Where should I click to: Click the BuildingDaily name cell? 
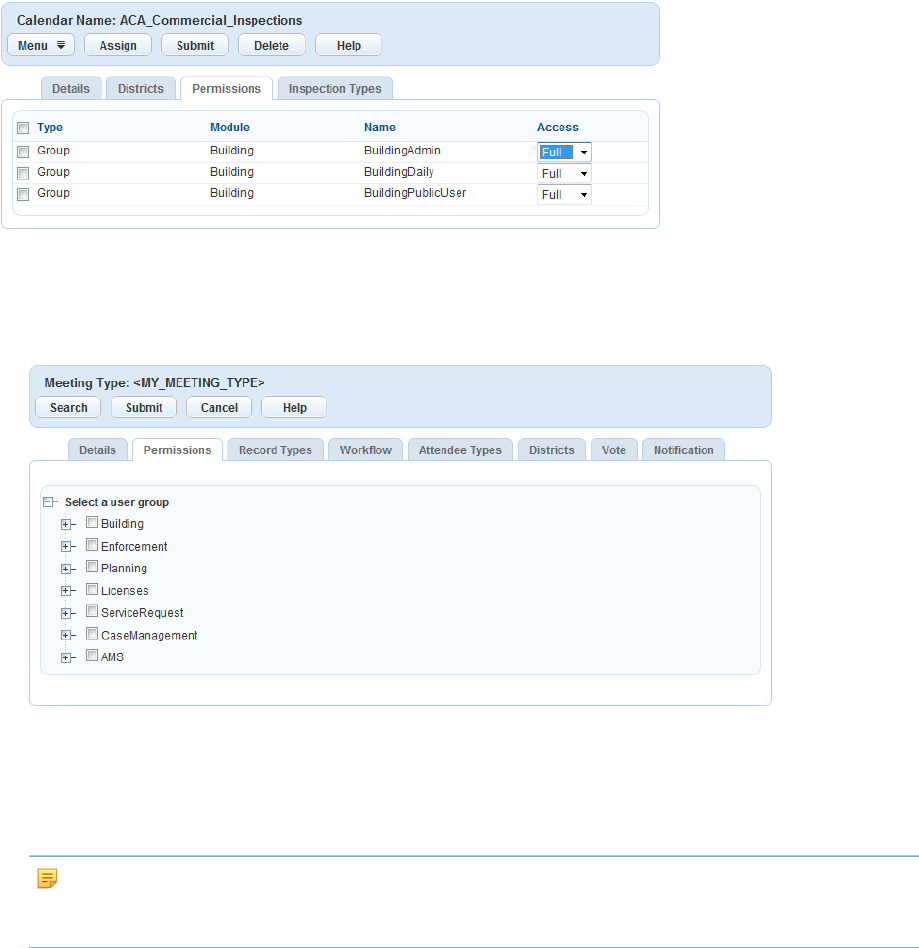click(x=398, y=172)
